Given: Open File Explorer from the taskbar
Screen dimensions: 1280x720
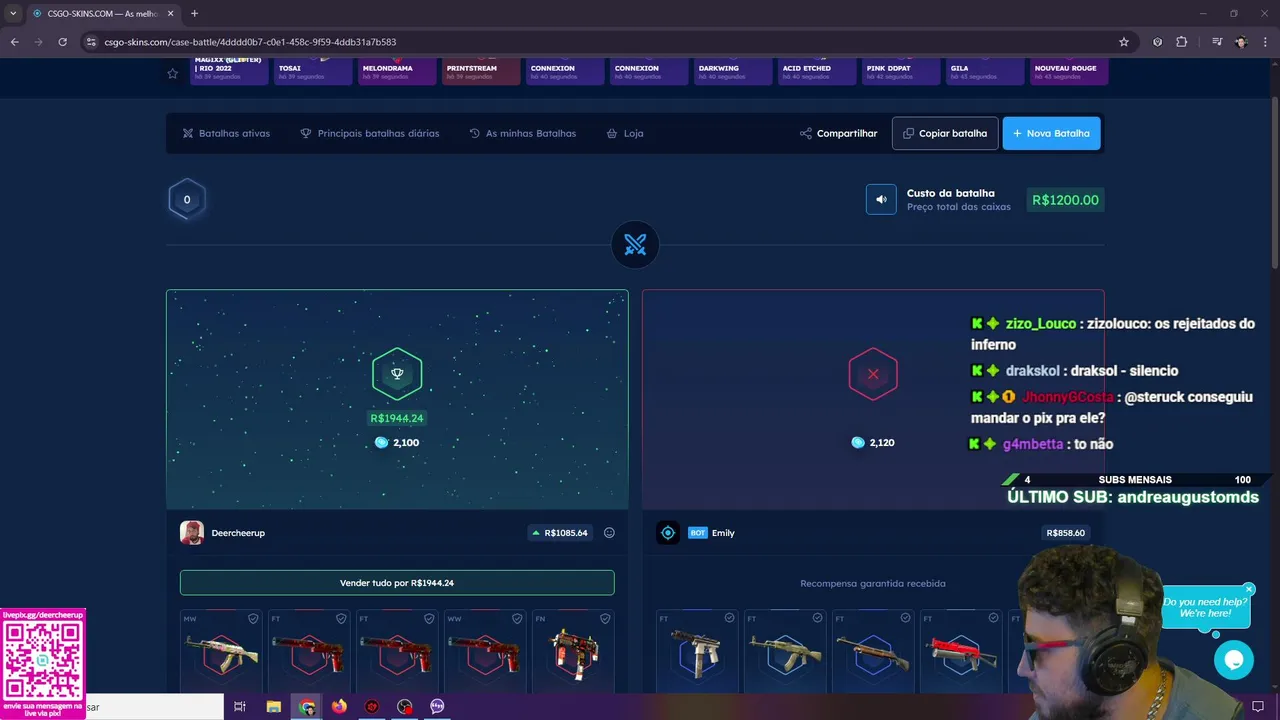Looking at the screenshot, I should pyautogui.click(x=273, y=707).
